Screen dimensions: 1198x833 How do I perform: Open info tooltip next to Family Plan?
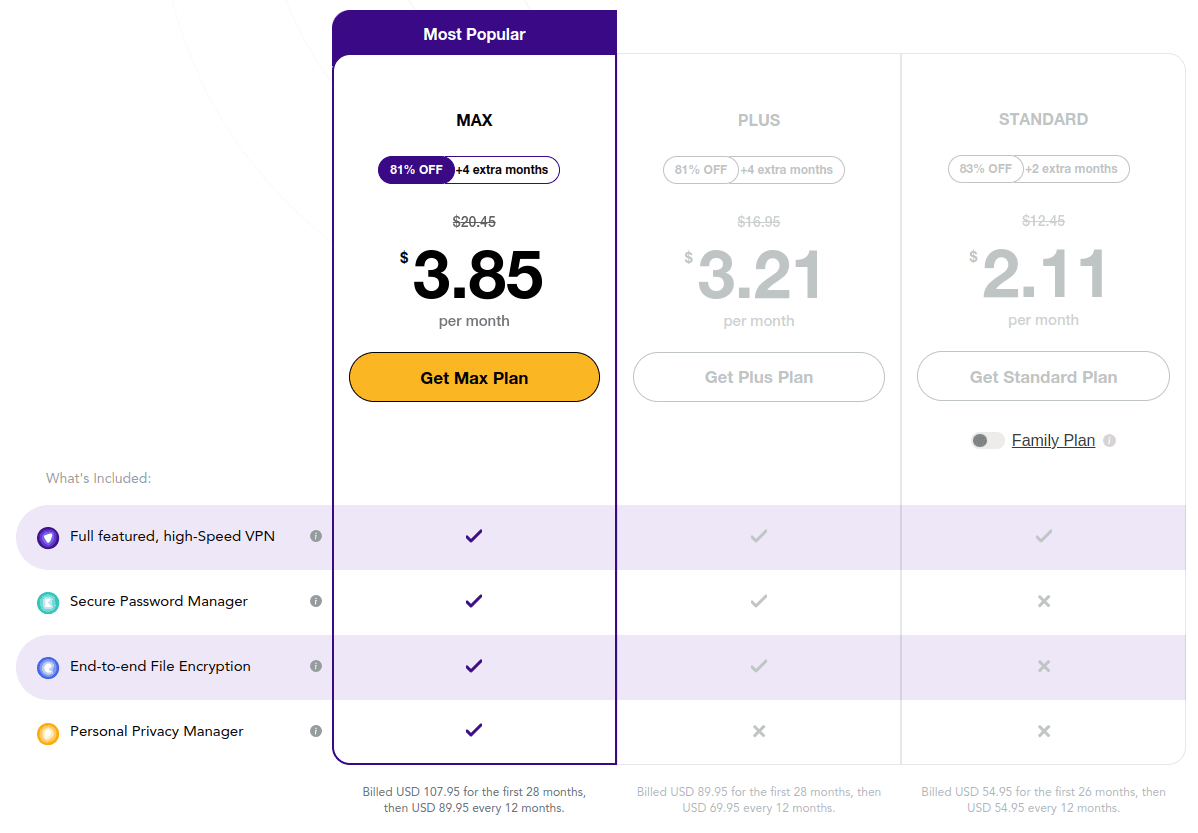[x=1109, y=440]
